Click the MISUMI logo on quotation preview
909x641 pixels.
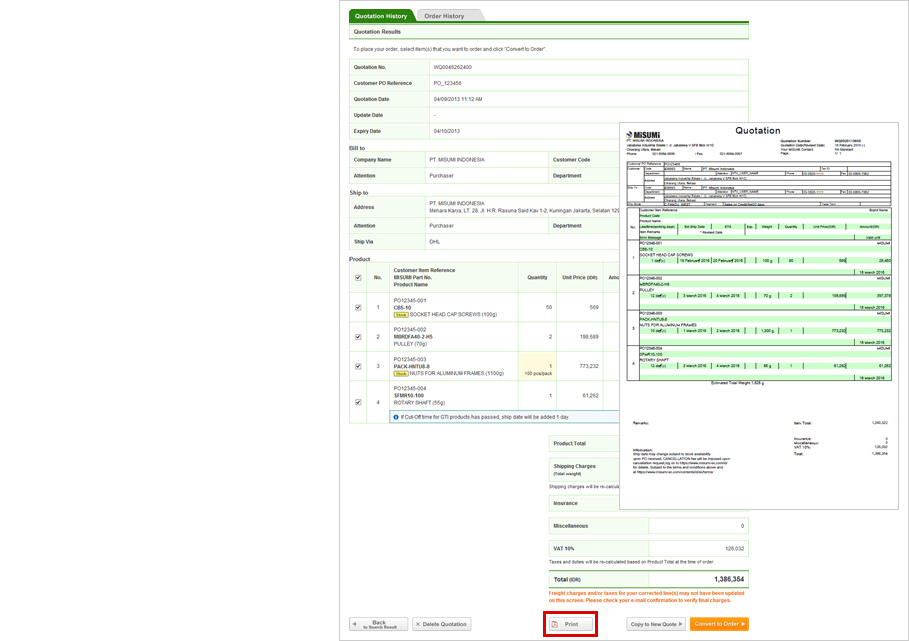click(x=643, y=135)
